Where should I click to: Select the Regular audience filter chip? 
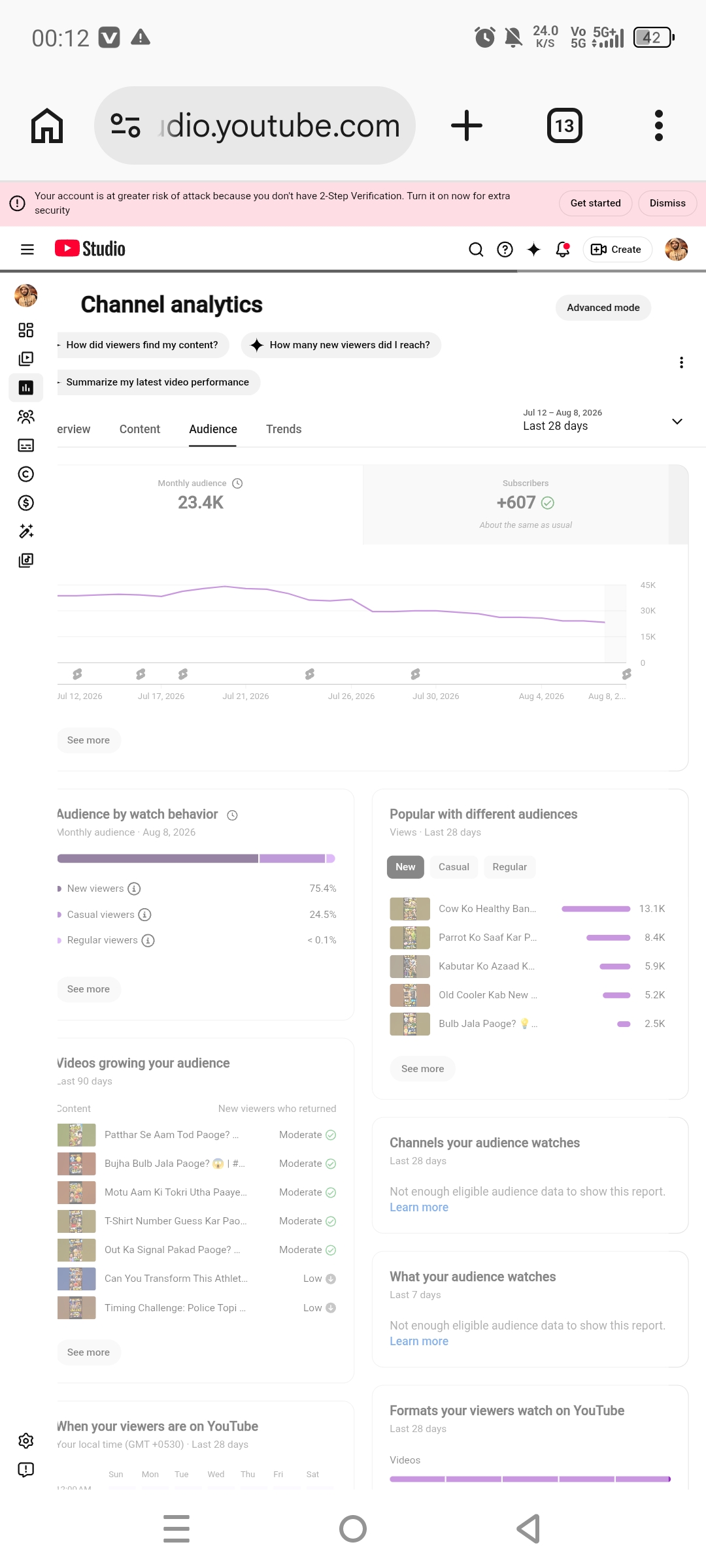tap(509, 867)
